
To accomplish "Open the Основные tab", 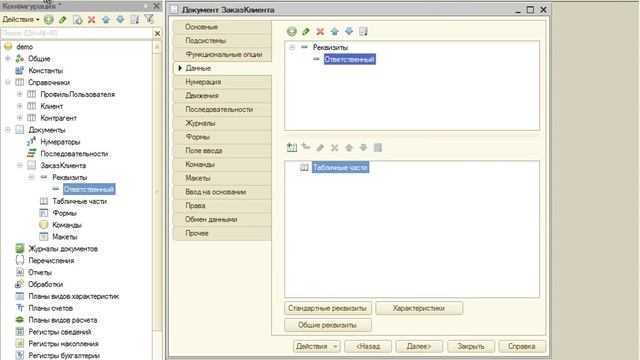I will coord(222,27).
